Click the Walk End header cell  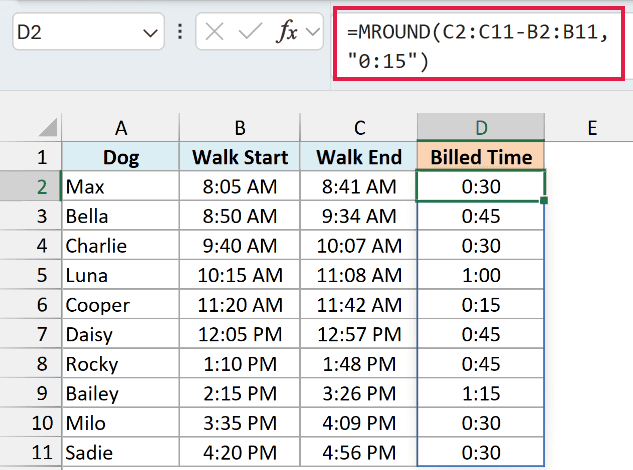pyautogui.click(x=359, y=157)
